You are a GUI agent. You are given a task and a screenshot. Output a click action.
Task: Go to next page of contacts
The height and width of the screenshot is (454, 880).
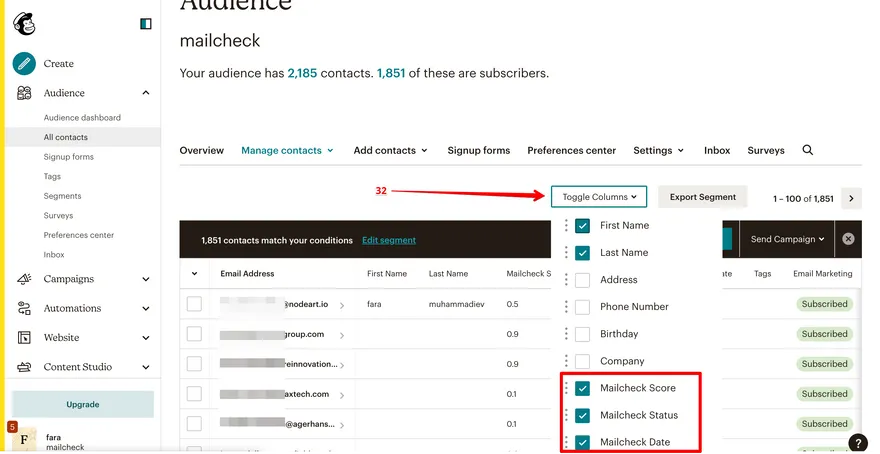(851, 198)
